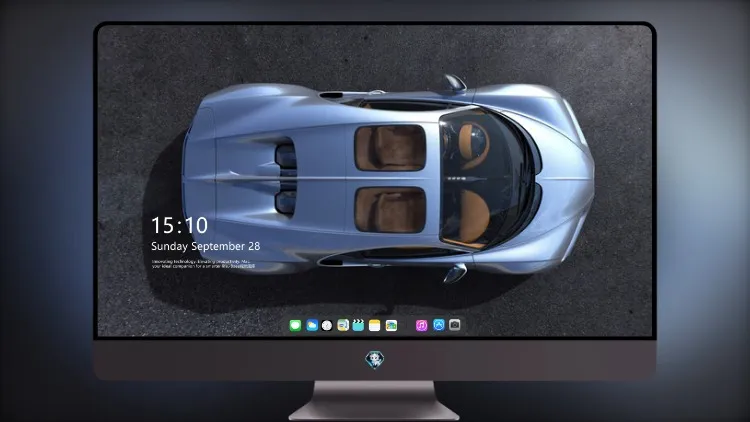Click the Sunday September 28 date text

[206, 246]
